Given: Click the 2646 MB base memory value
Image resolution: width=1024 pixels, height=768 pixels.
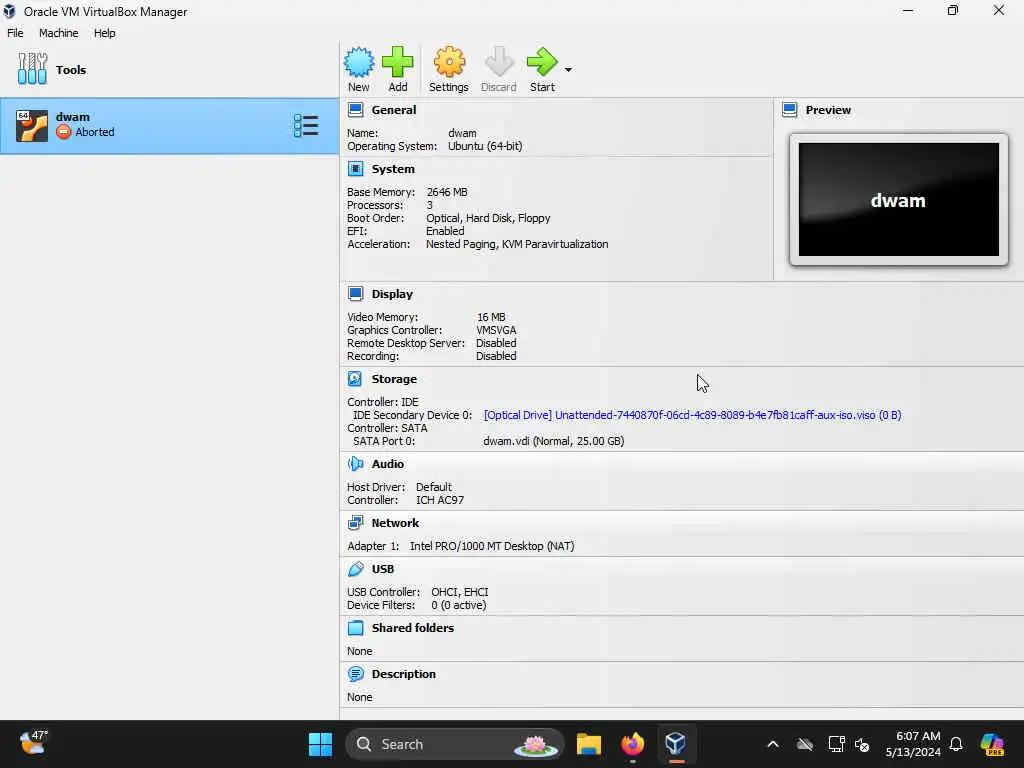Looking at the screenshot, I should click(x=447, y=192).
